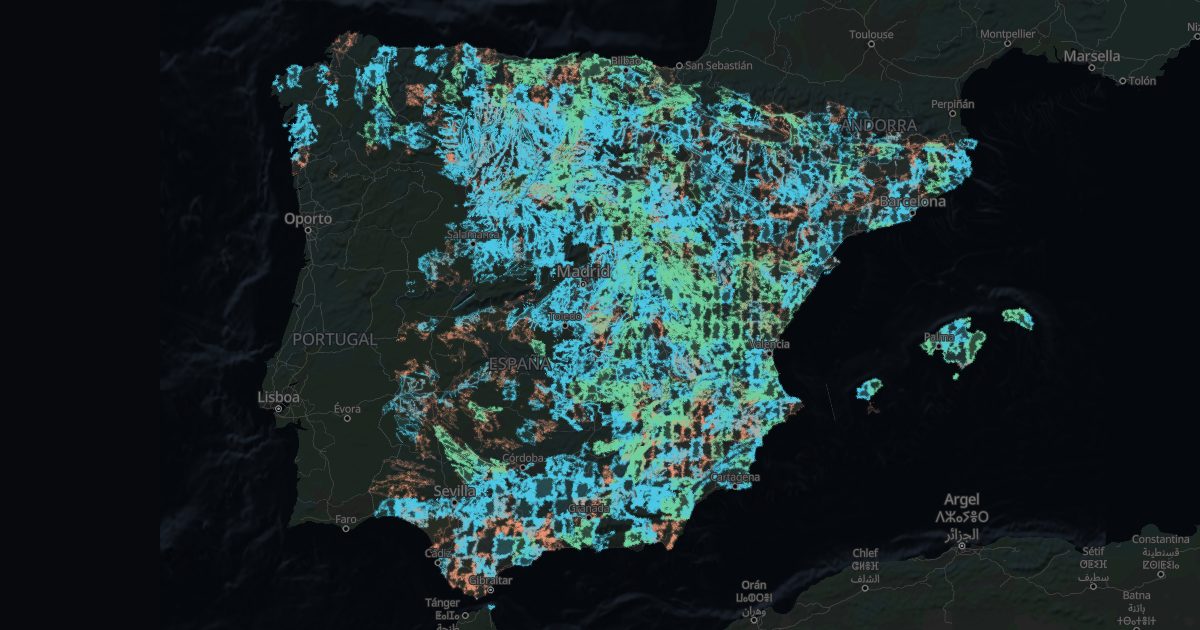Select the Madrid city label

(x=584, y=271)
